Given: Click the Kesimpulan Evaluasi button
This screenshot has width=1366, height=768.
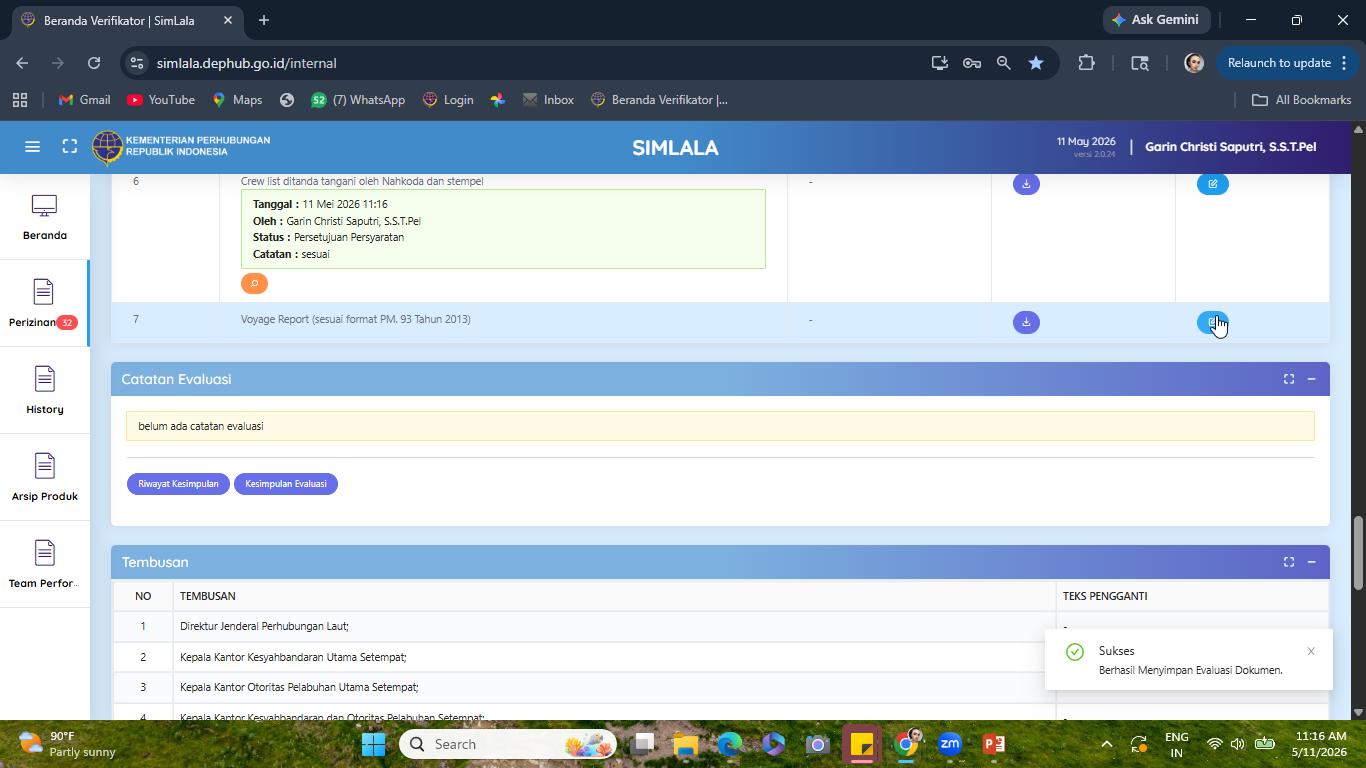Looking at the screenshot, I should (x=286, y=484).
